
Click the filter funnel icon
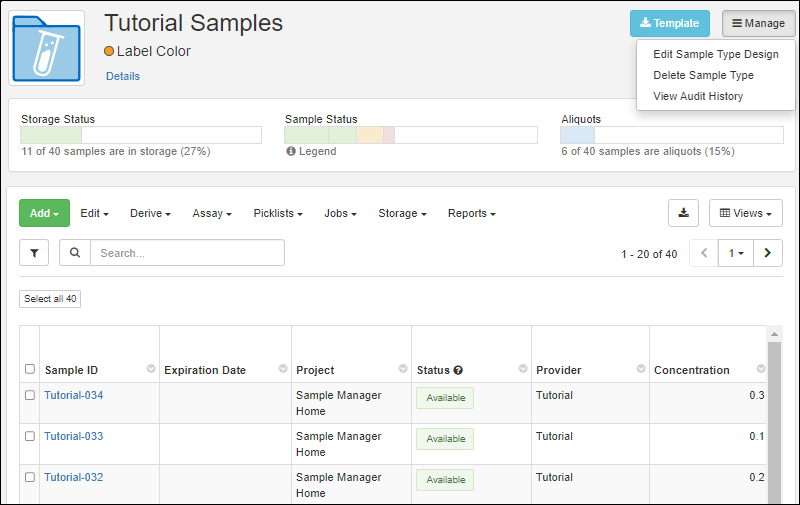(x=34, y=253)
